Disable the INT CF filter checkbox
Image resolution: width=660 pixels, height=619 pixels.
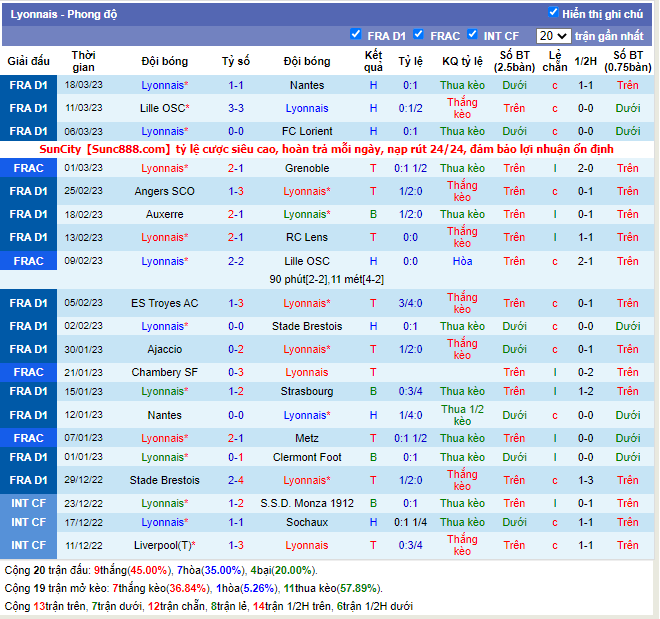tap(472, 35)
